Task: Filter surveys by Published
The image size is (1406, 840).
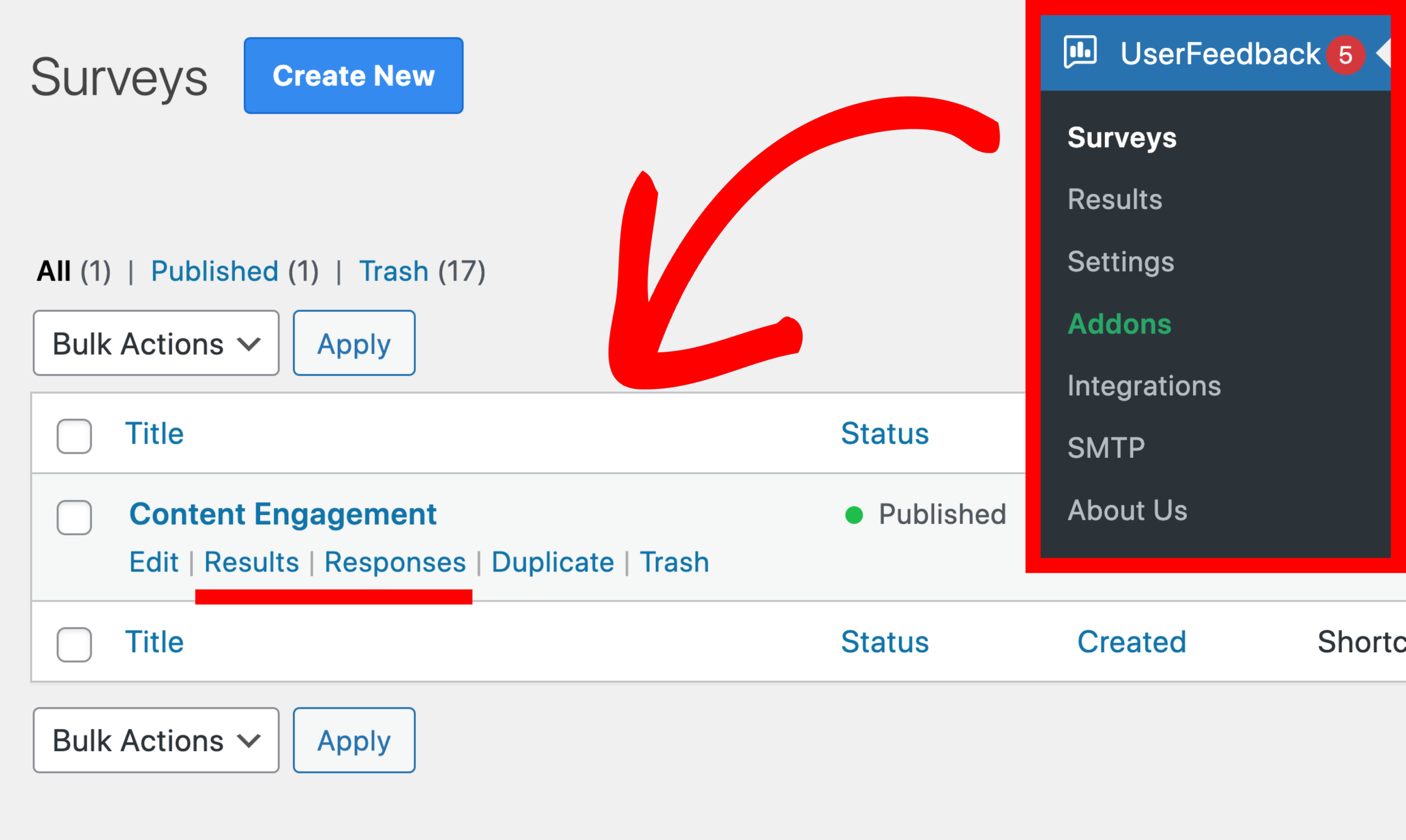Action: tap(215, 271)
